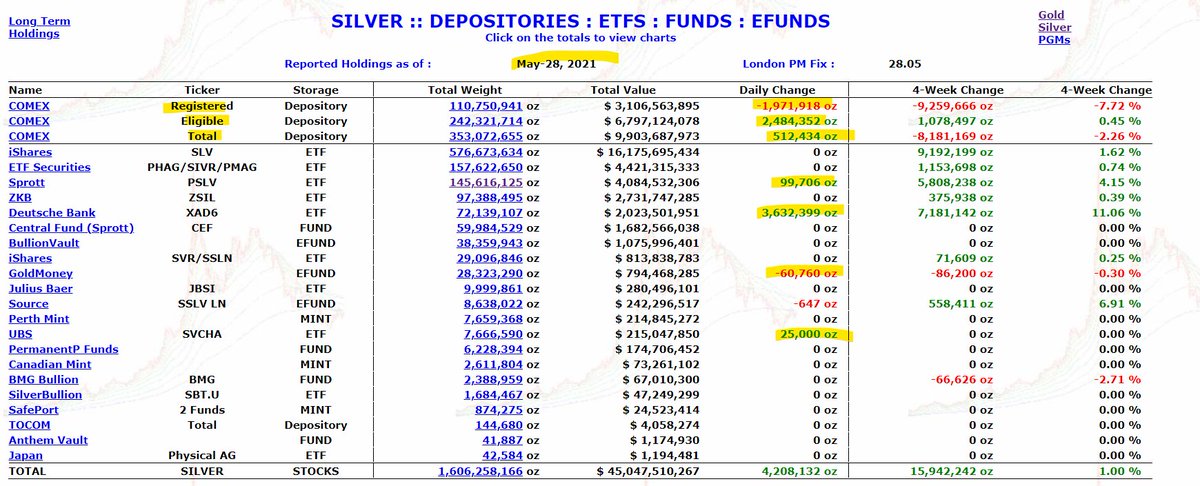Open the ETF Securities name link
This screenshot has height=486, width=1200.
click(x=49, y=167)
